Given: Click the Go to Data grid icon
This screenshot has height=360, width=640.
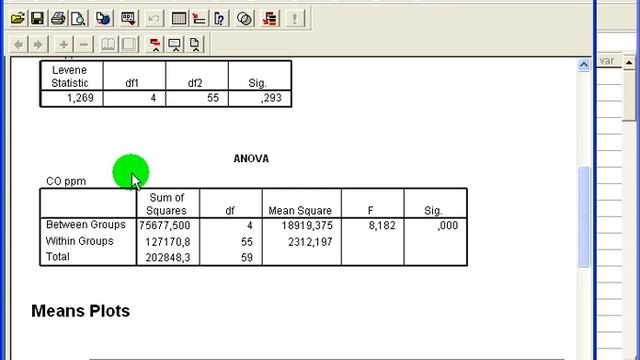Looking at the screenshot, I should [179, 18].
